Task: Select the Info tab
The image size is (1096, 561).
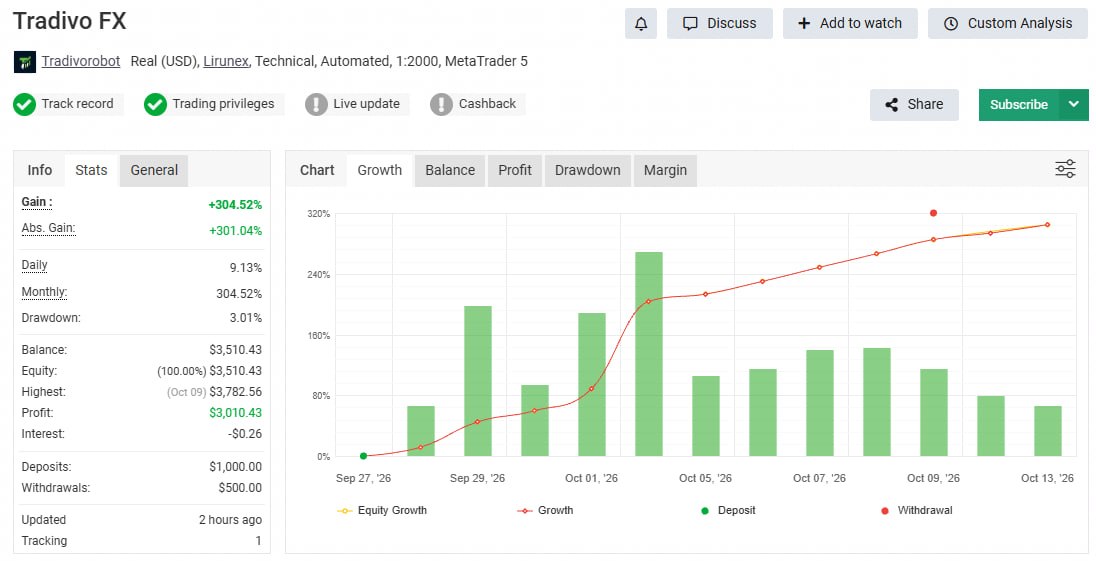Action: coord(40,170)
